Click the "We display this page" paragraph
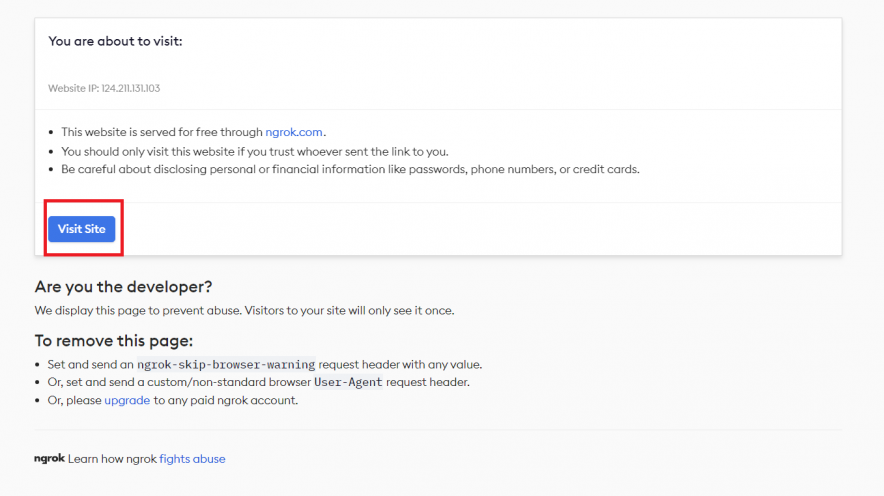This screenshot has height=496, width=884. (244, 310)
